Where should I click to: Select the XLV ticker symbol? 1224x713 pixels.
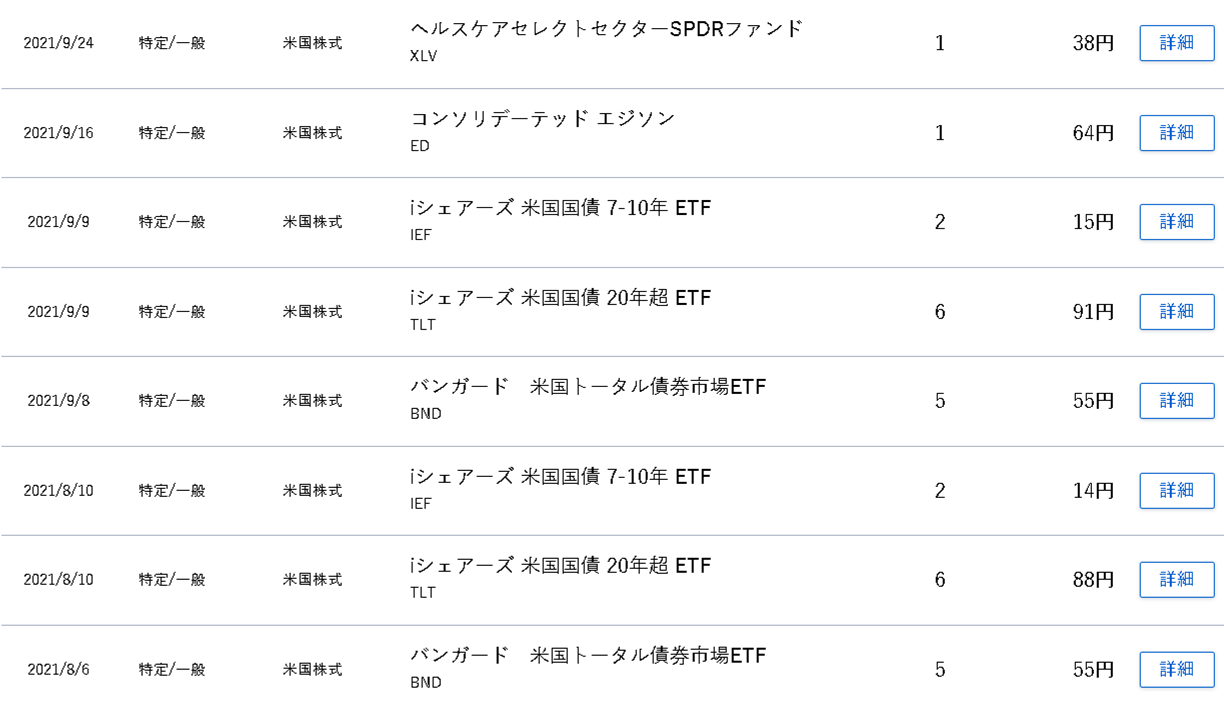pos(424,56)
